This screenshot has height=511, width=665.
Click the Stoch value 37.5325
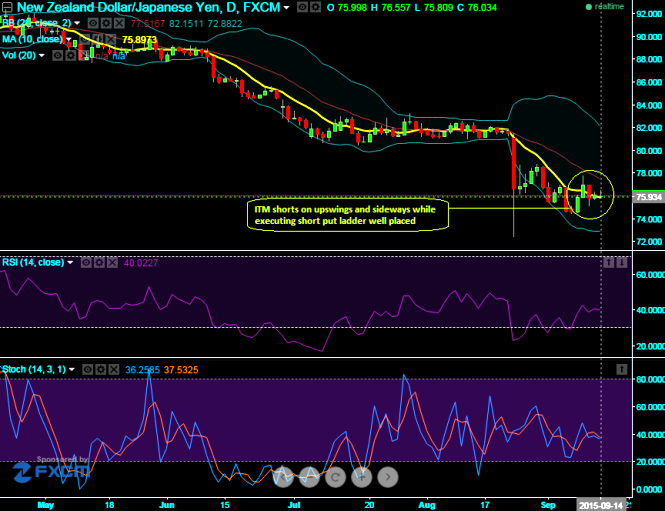click(181, 370)
